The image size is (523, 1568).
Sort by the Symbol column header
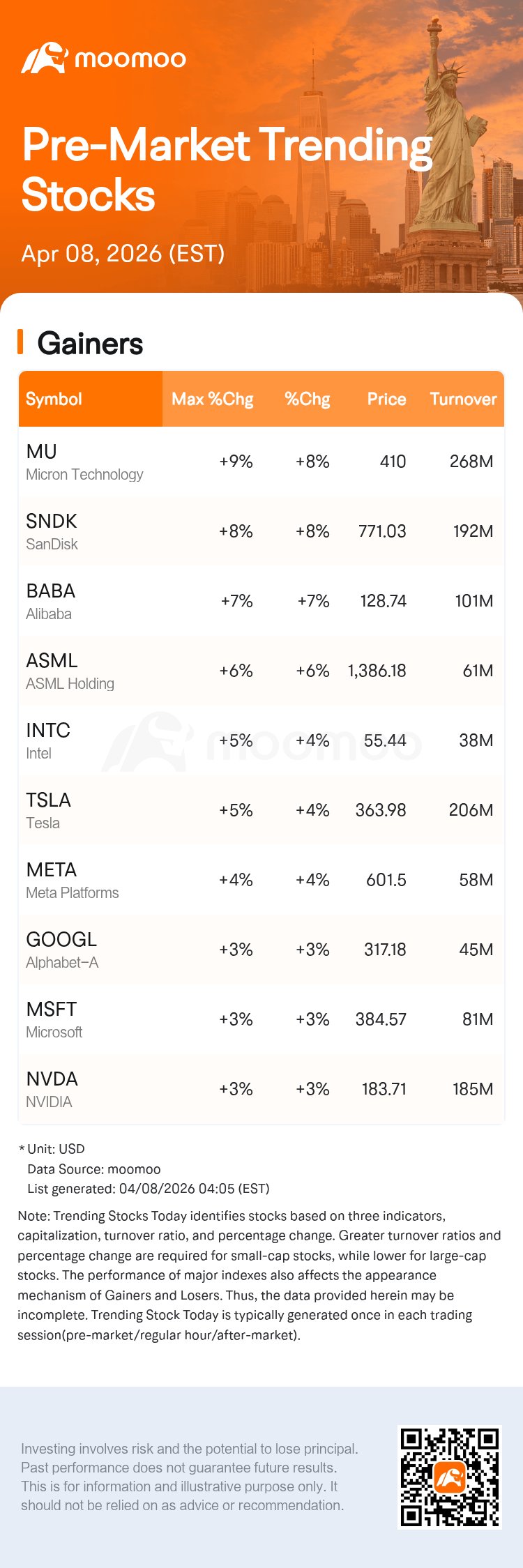[54, 399]
